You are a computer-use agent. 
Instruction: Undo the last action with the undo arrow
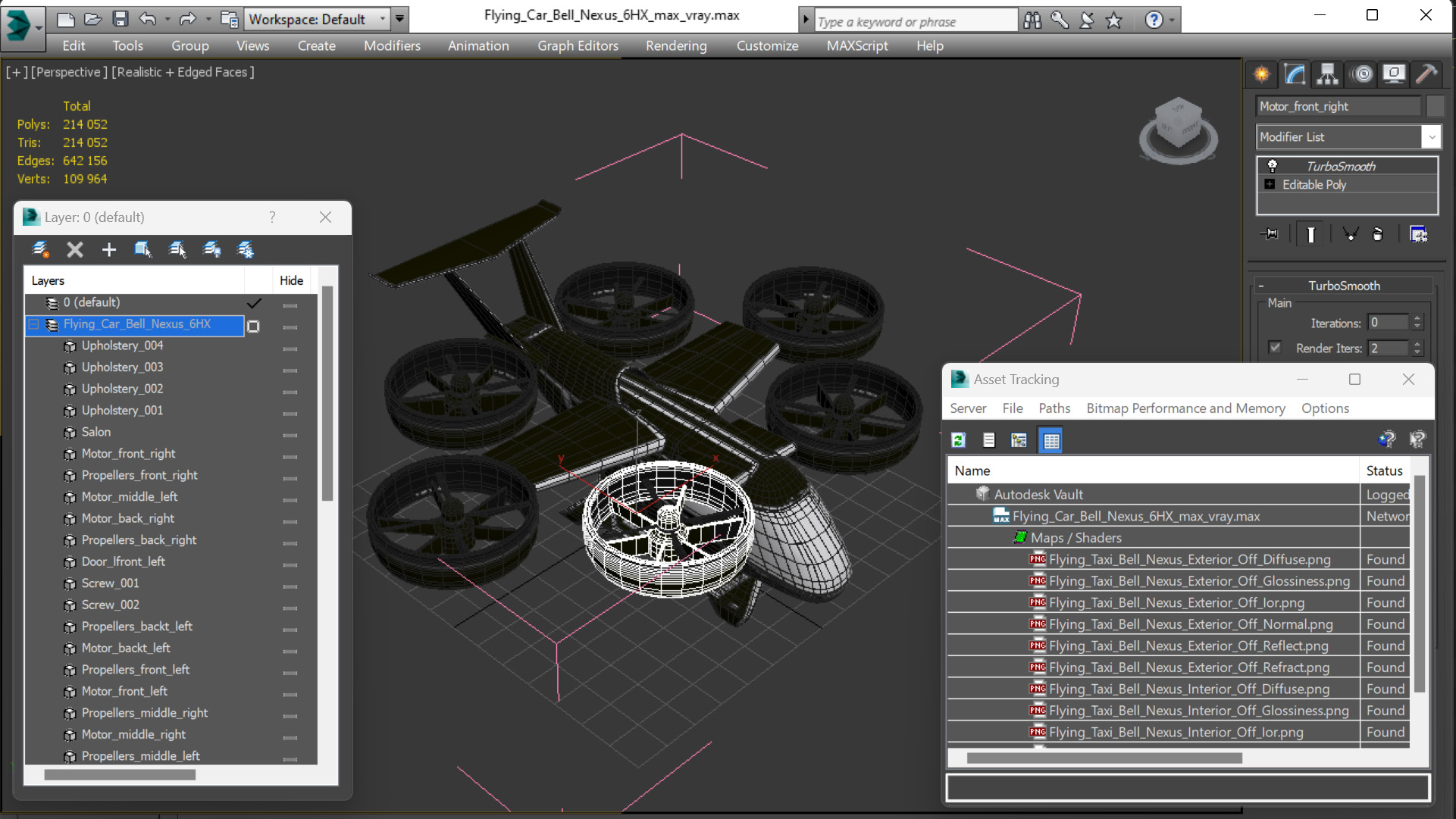pyautogui.click(x=147, y=19)
